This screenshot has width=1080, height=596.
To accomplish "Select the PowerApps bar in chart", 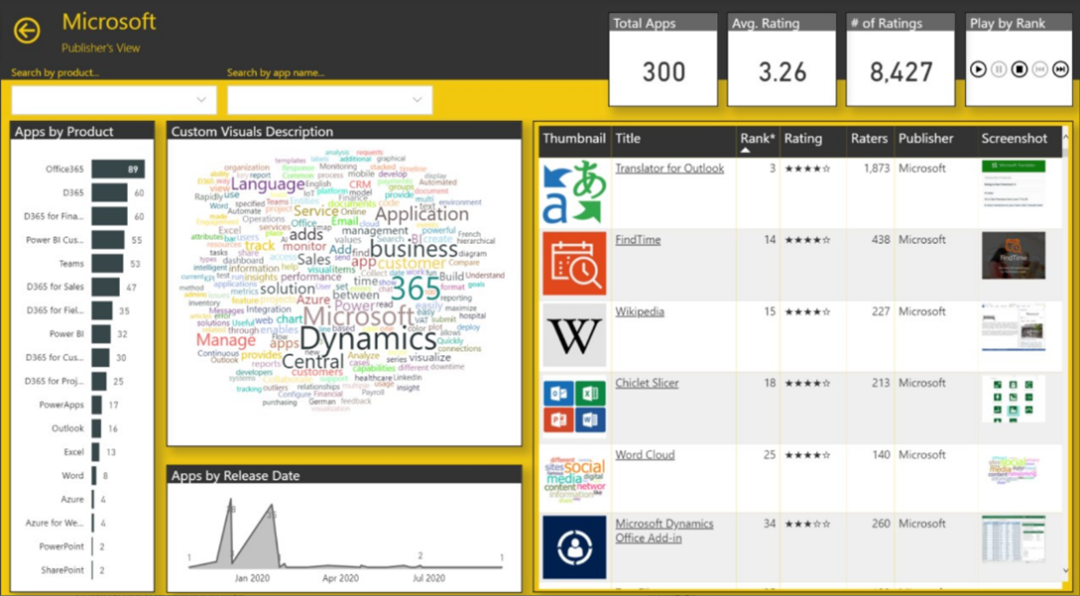I will [96, 404].
